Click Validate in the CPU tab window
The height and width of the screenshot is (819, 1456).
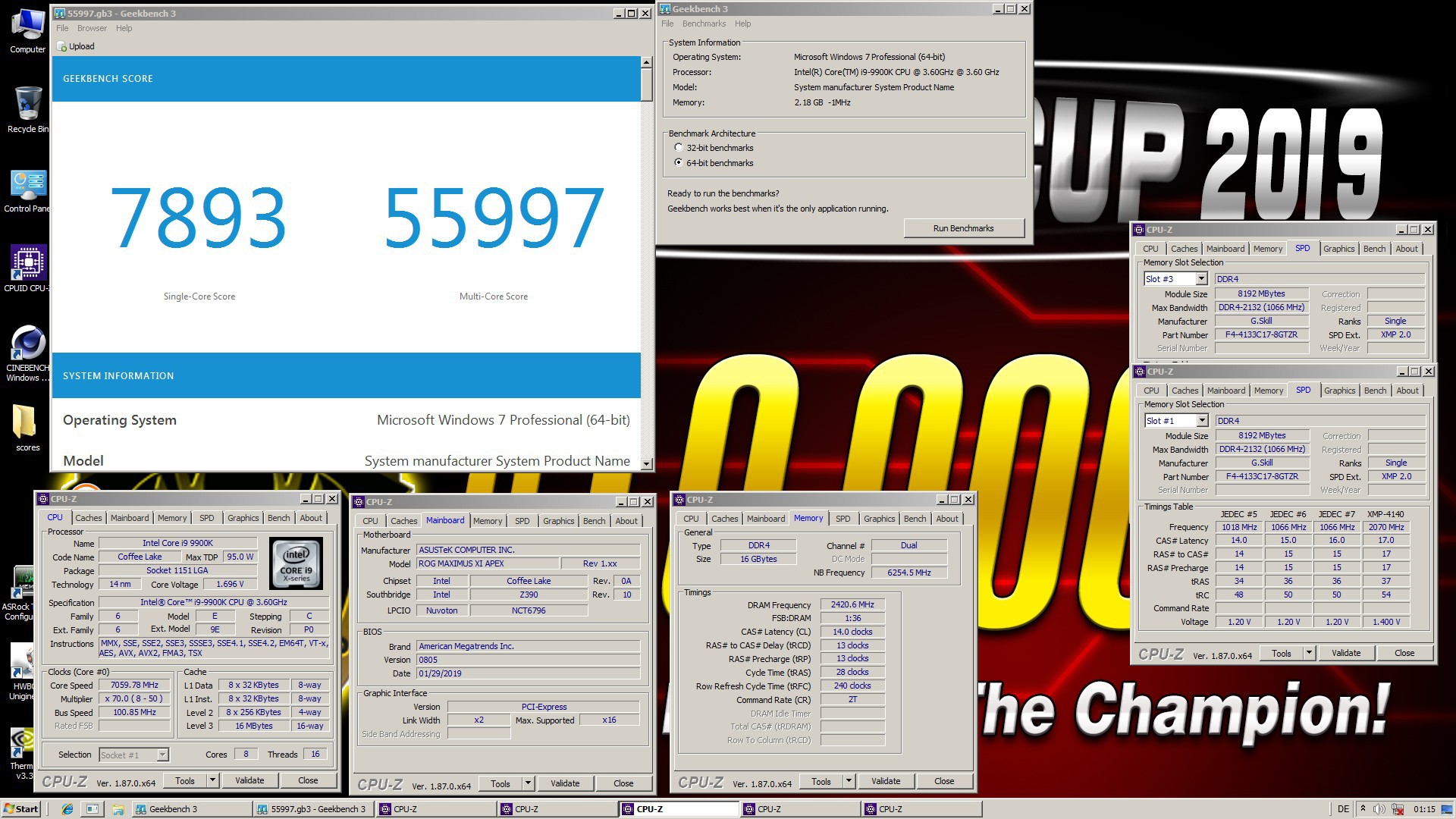coord(249,780)
